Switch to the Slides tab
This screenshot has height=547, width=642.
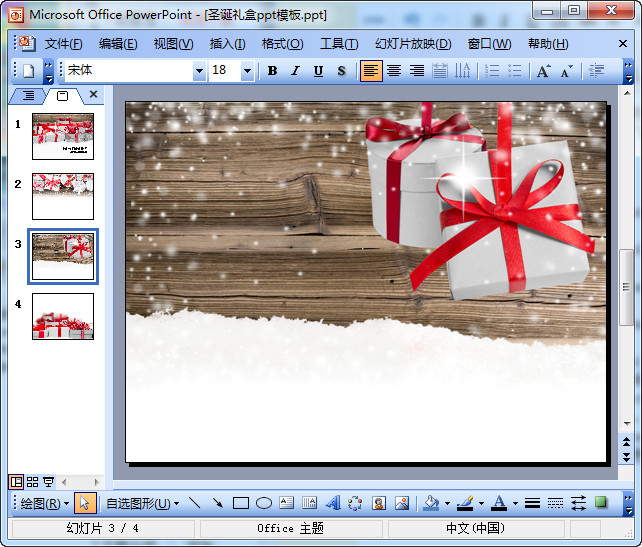63,96
